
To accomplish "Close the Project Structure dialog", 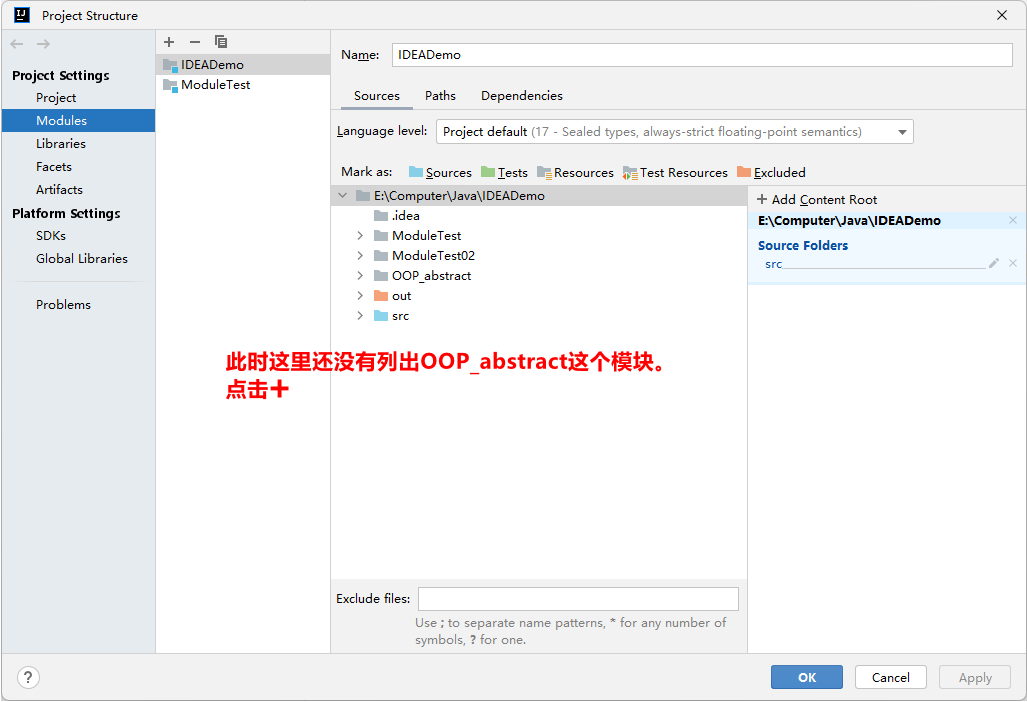I will 1001,15.
